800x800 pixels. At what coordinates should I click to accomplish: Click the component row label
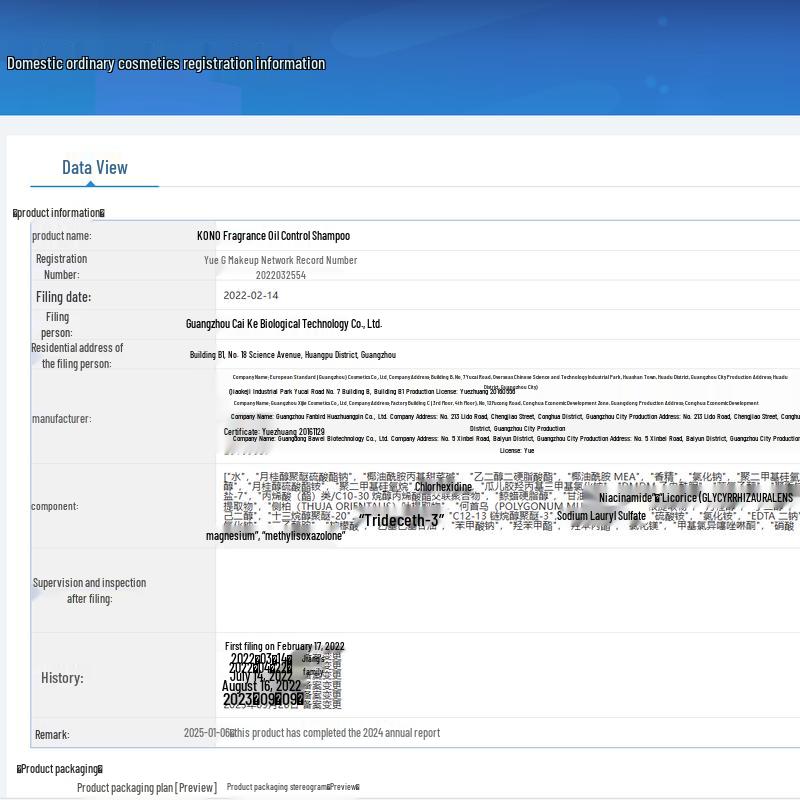pyautogui.click(x=54, y=506)
